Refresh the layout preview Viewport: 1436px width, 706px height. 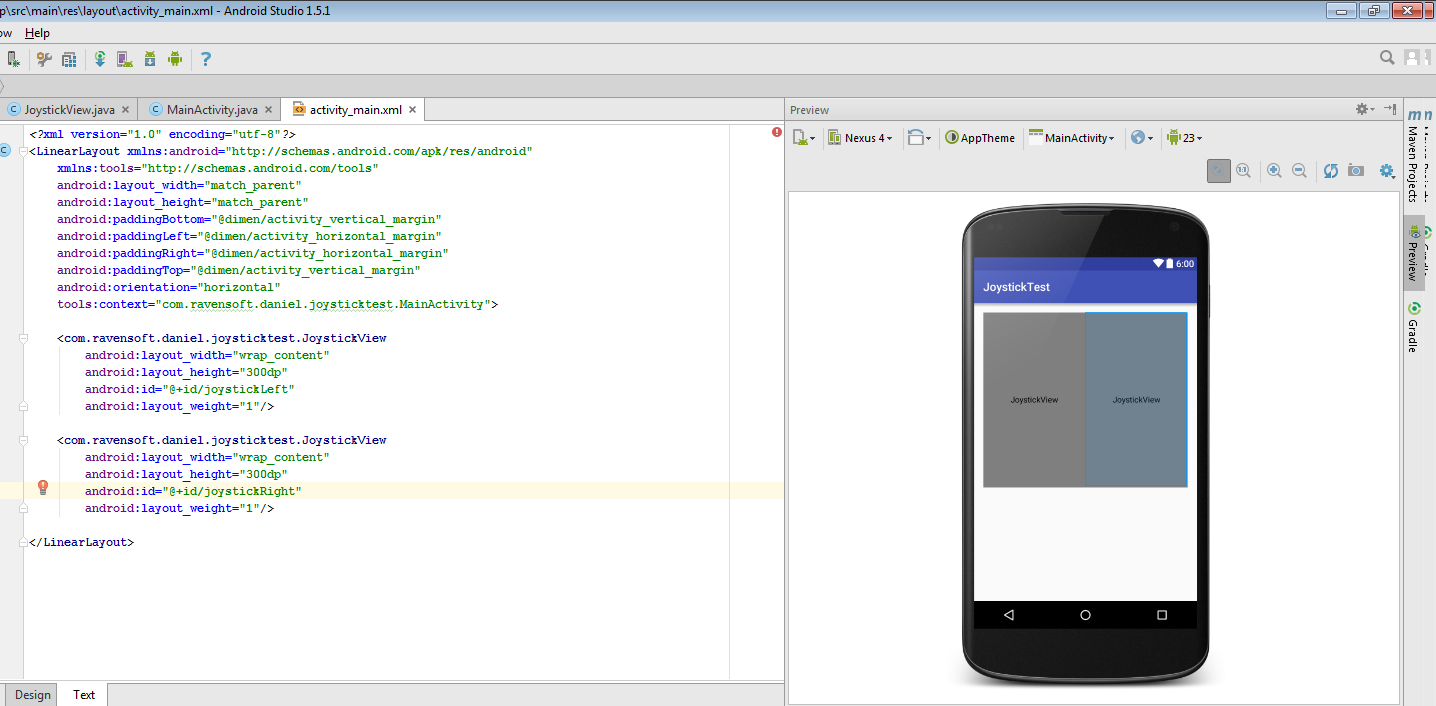[1330, 171]
